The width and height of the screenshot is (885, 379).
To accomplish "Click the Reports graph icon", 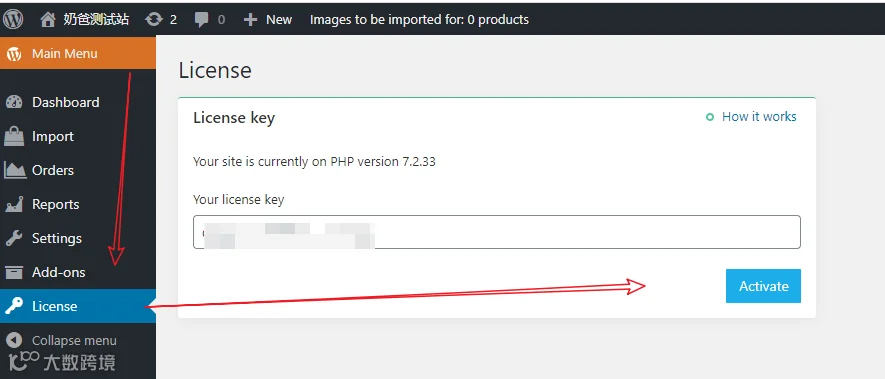I will click(14, 204).
